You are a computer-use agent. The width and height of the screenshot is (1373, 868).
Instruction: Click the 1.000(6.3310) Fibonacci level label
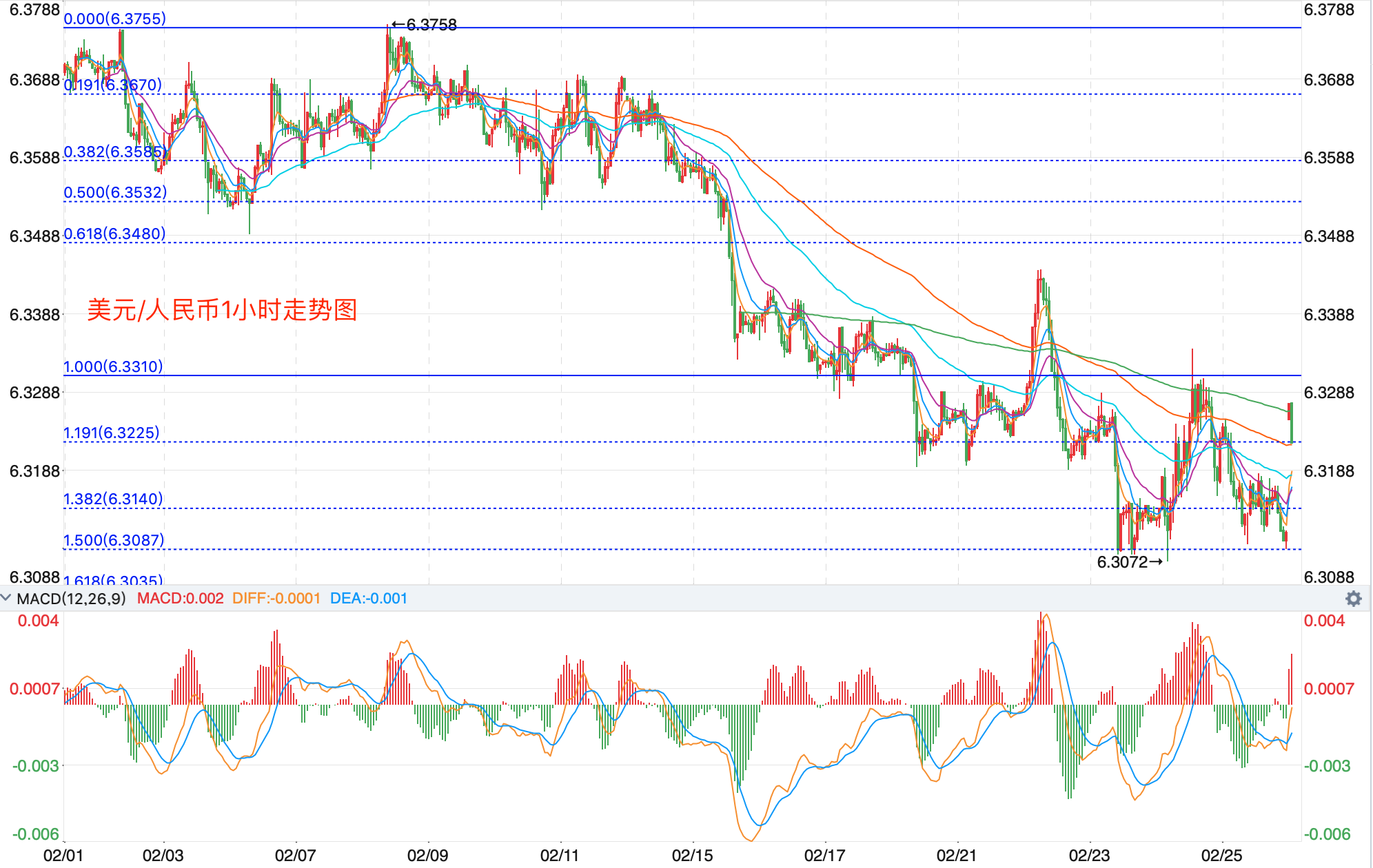[113, 366]
